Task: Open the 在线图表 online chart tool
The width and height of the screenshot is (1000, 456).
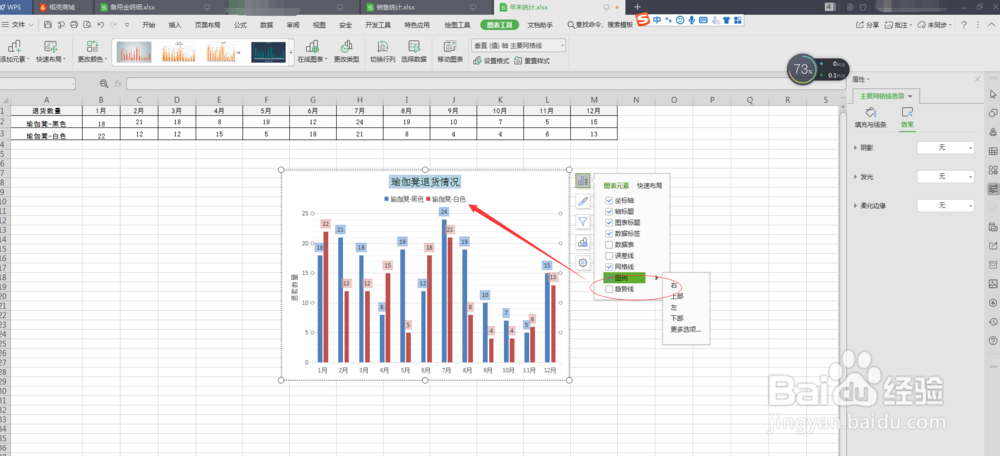Action: click(x=312, y=52)
